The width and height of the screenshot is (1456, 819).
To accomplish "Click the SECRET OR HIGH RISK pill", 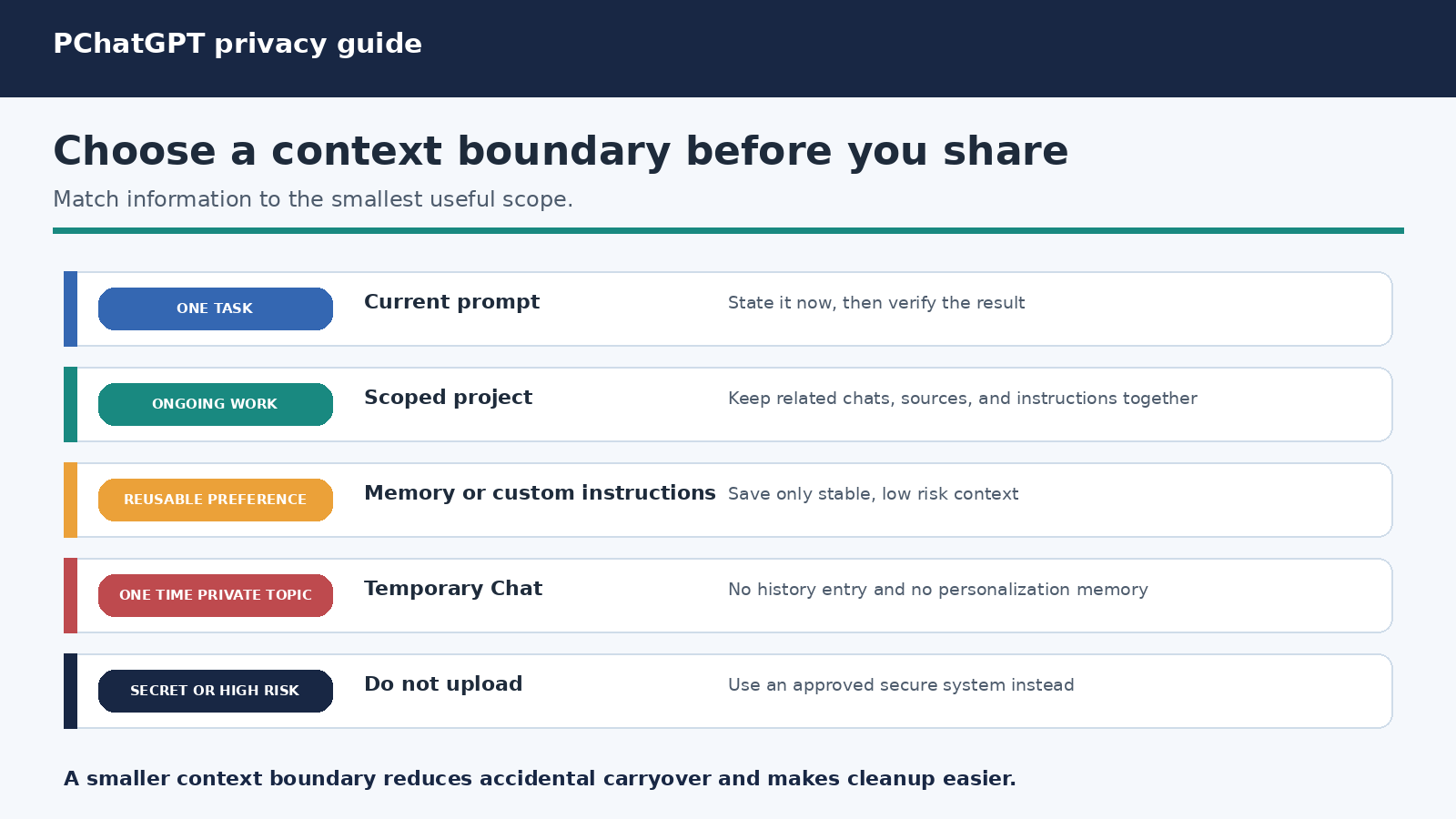I will pos(216,691).
